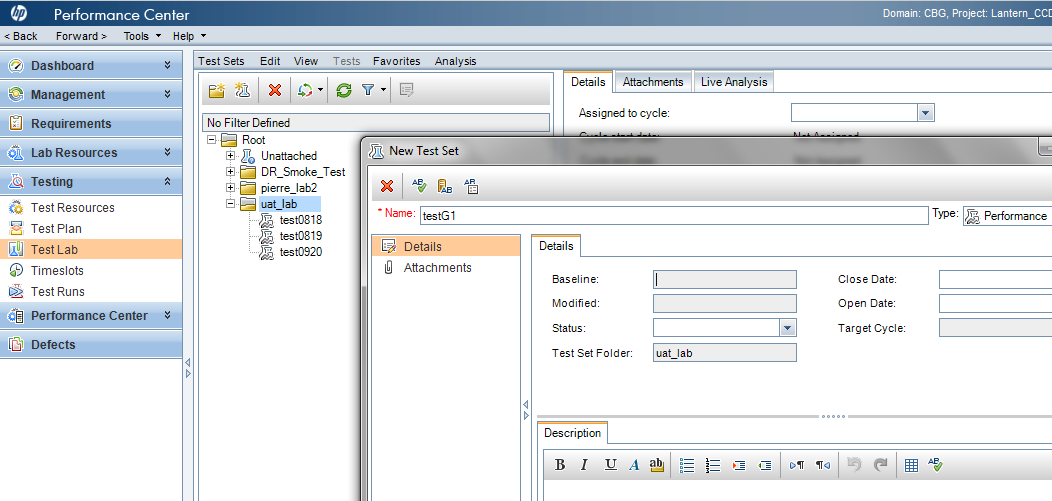1052x501 pixels.
Task: Expand the Lab Resources sidebar section
Action: (x=167, y=152)
